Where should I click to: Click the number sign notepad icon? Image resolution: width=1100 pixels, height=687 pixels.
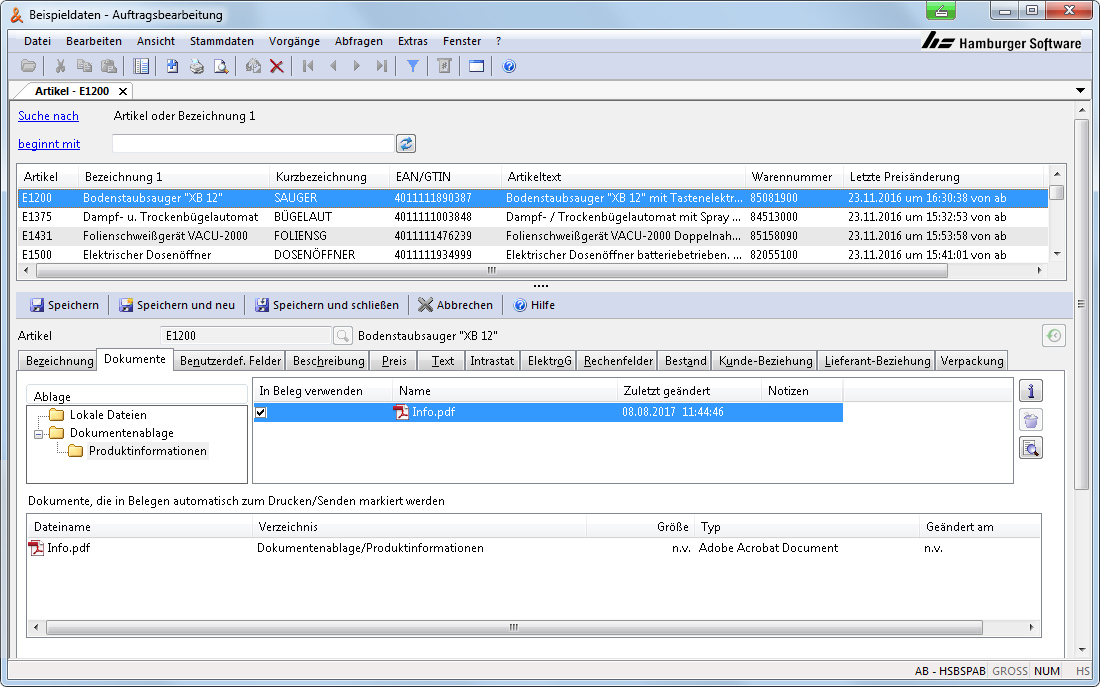[x=444, y=67]
